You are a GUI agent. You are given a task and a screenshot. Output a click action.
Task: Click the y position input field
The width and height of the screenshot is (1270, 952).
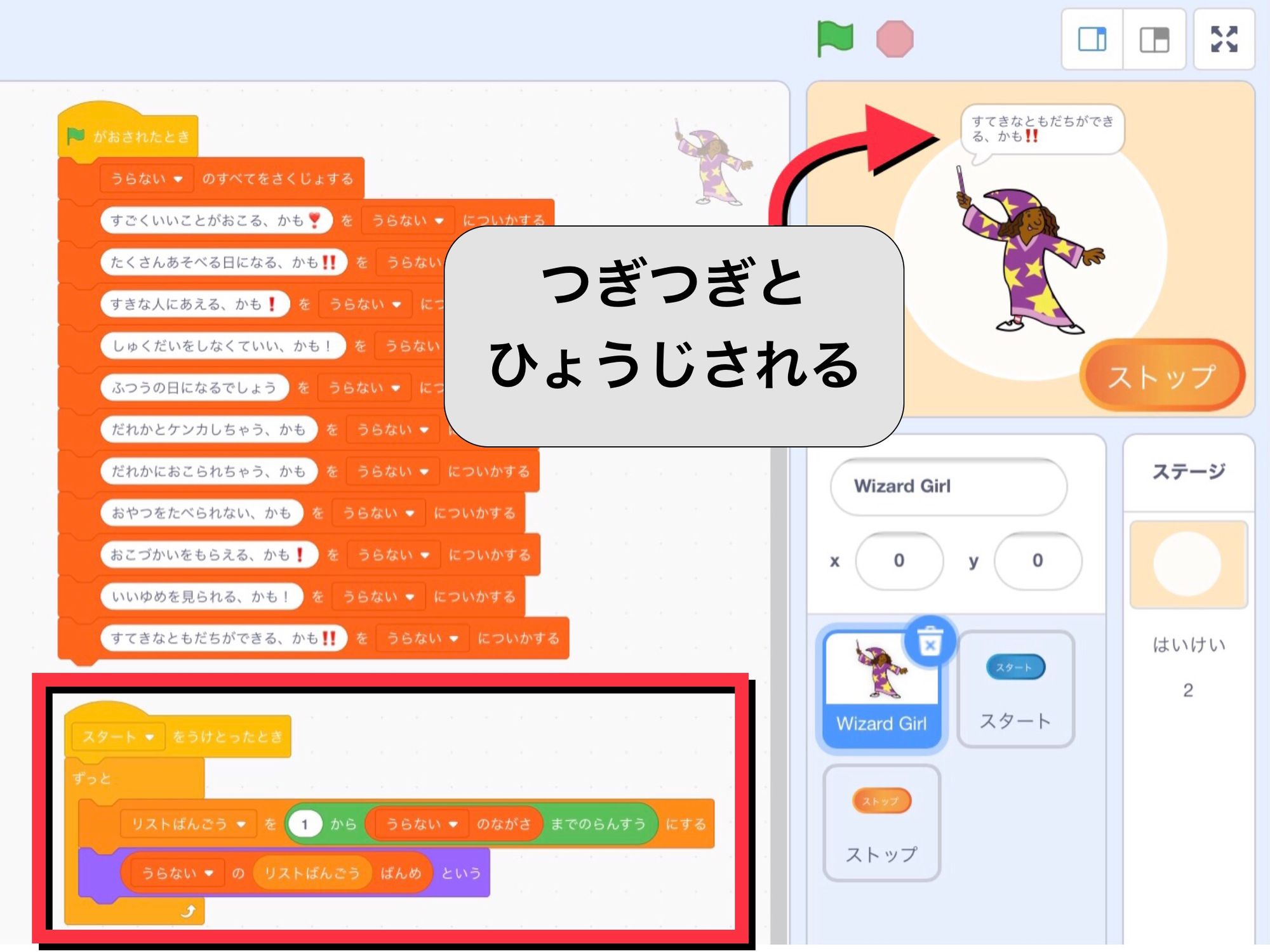tap(1038, 560)
